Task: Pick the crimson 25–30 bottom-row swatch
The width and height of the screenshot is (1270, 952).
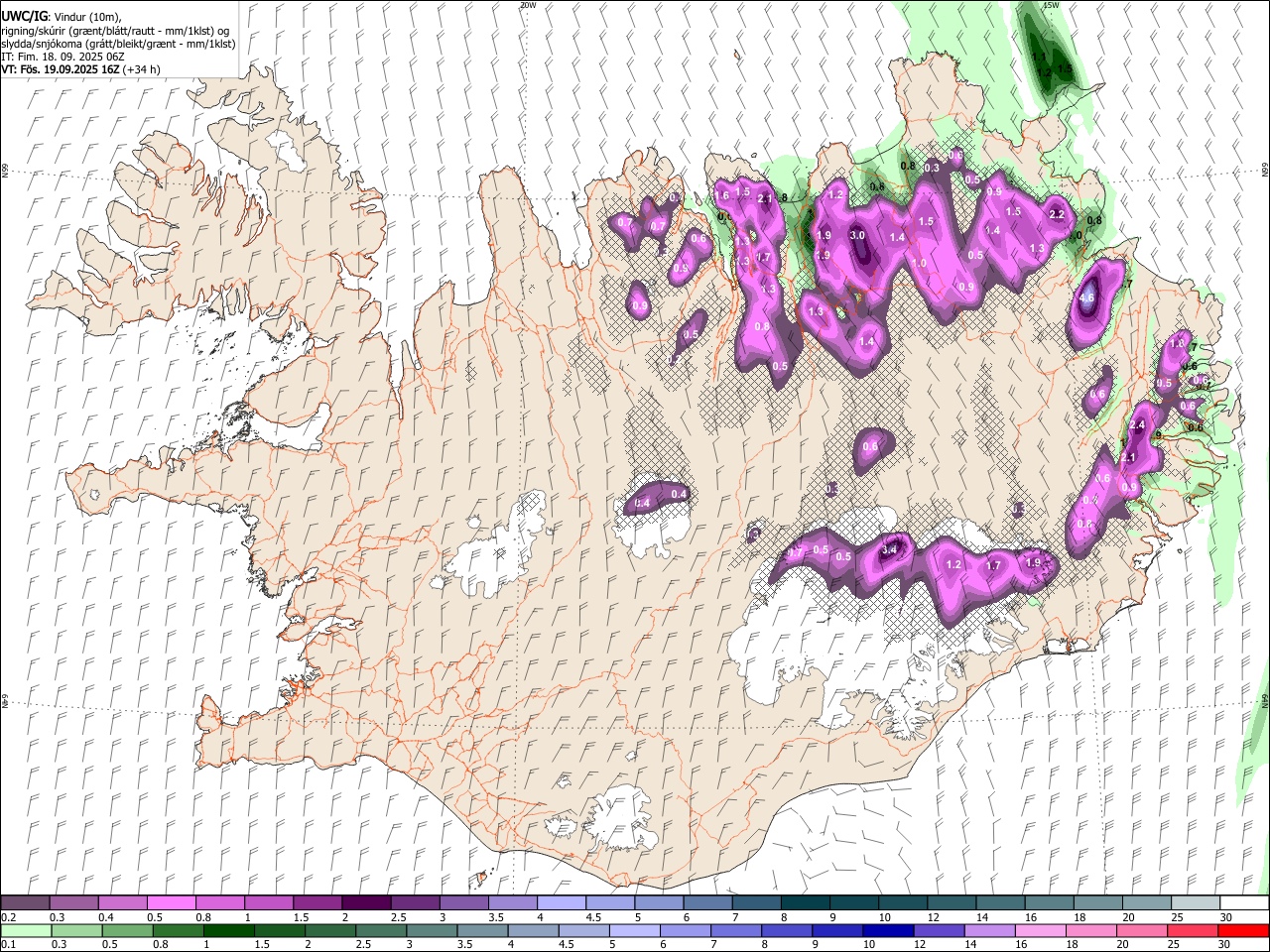Action: click(x=1193, y=930)
